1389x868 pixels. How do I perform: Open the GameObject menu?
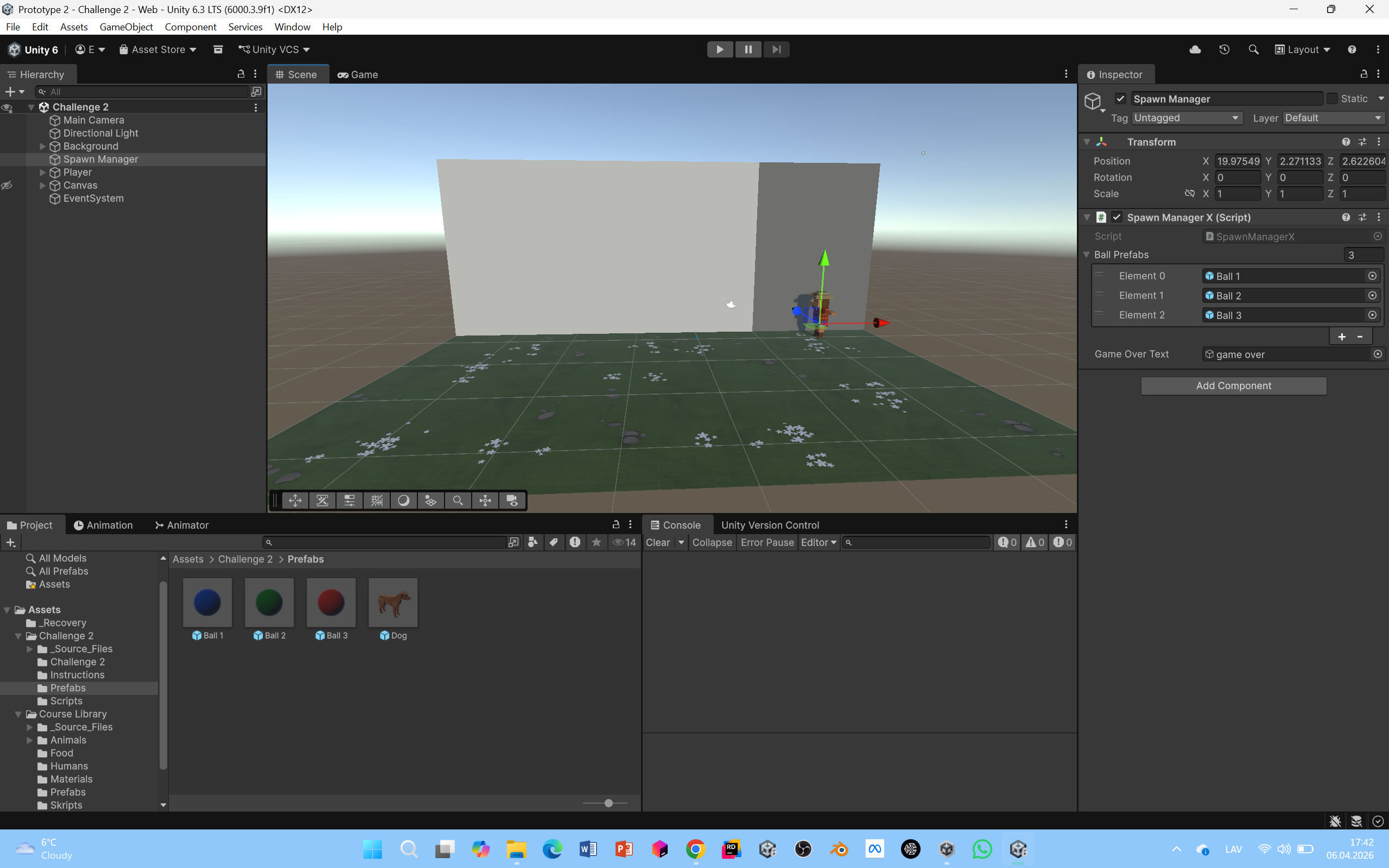[x=126, y=27]
